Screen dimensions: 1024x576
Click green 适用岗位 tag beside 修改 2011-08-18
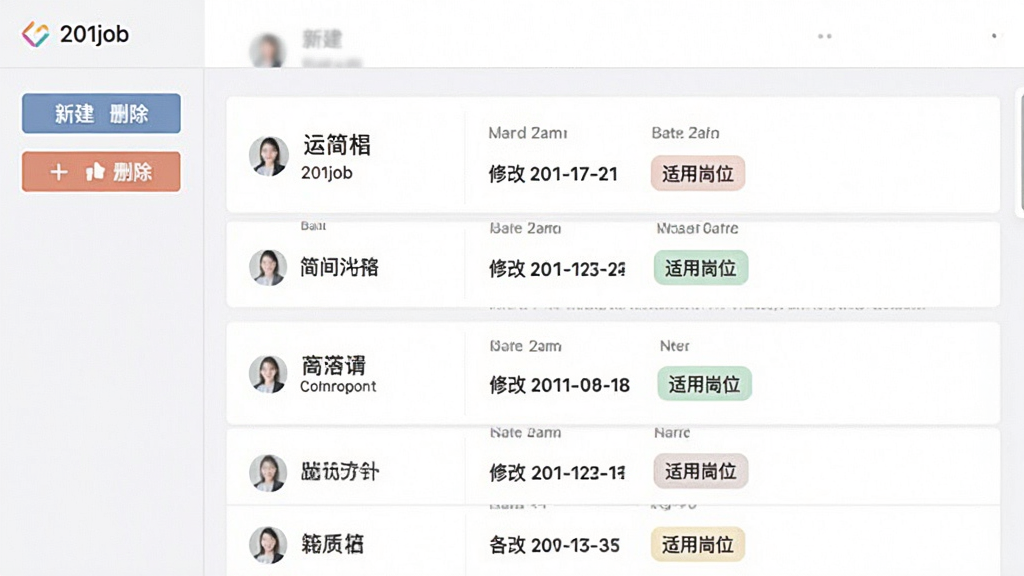click(704, 384)
